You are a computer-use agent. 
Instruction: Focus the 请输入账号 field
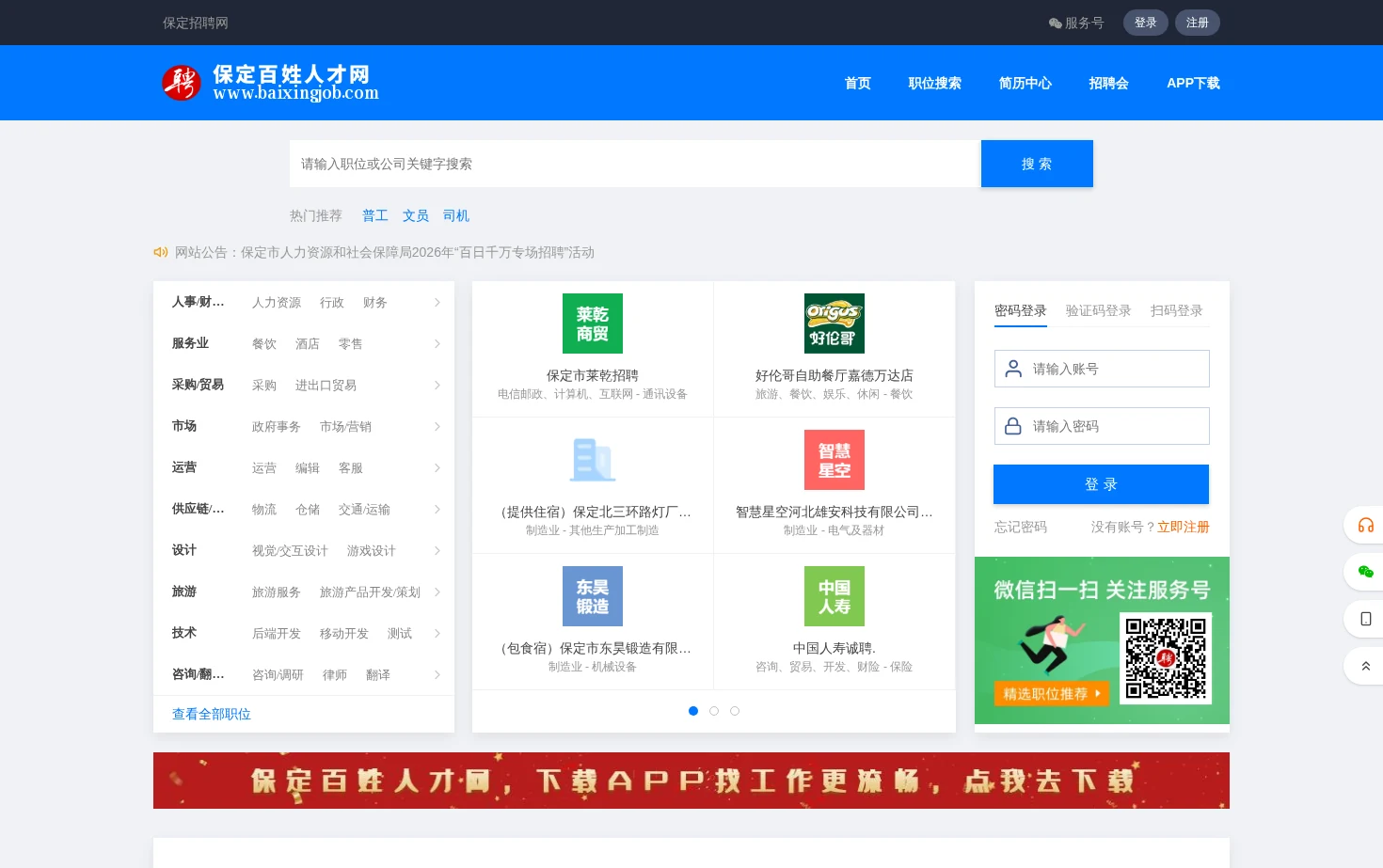pos(1102,369)
